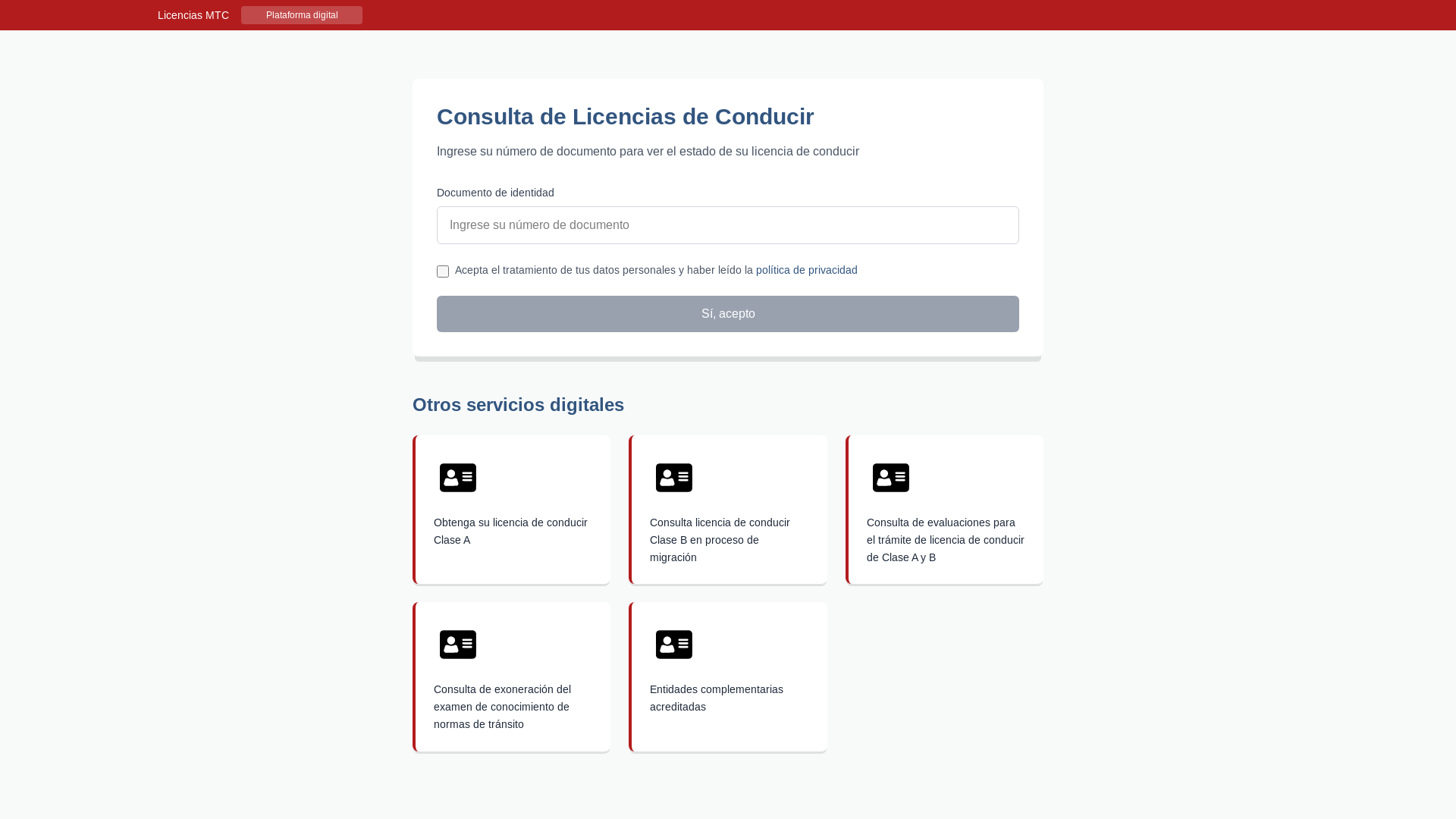Focus the Documento de identidad number field
The width and height of the screenshot is (1456, 819).
pyautogui.click(x=728, y=225)
